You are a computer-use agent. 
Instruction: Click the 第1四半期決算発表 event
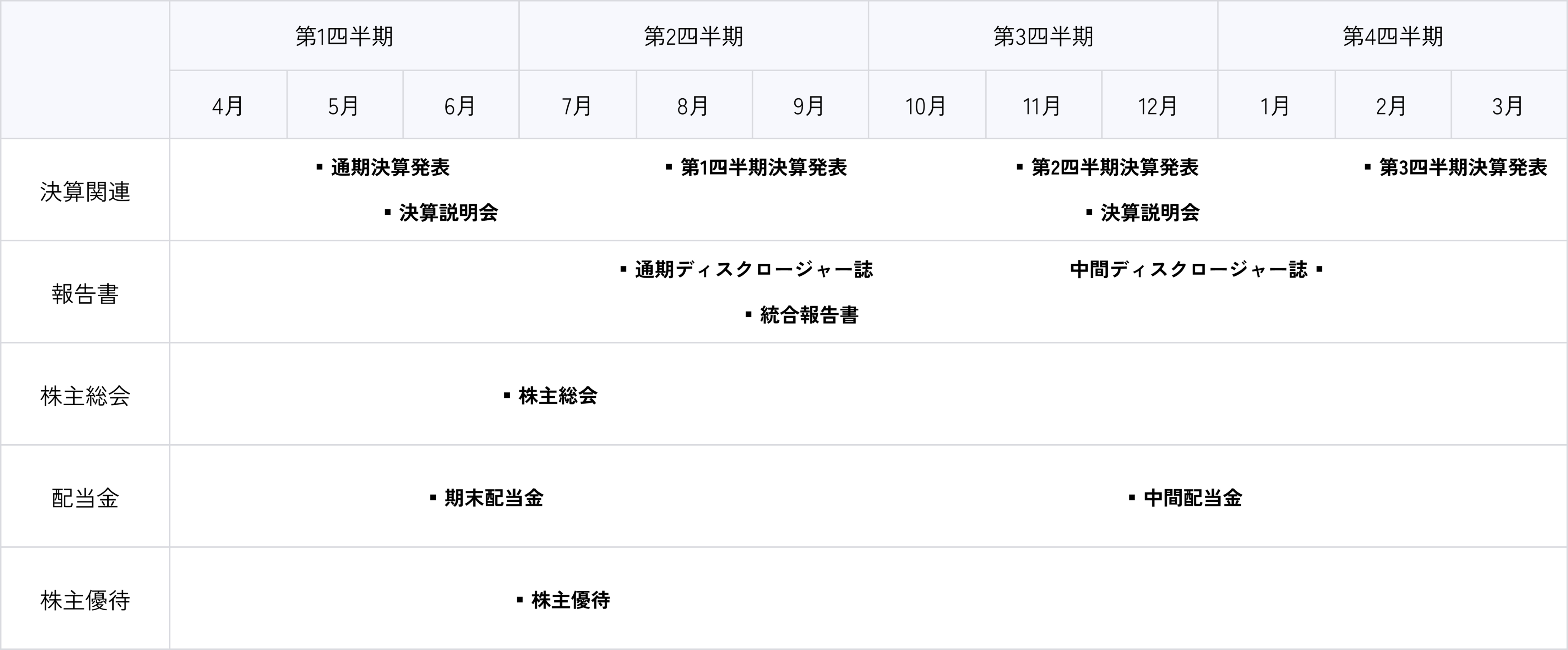click(x=763, y=167)
